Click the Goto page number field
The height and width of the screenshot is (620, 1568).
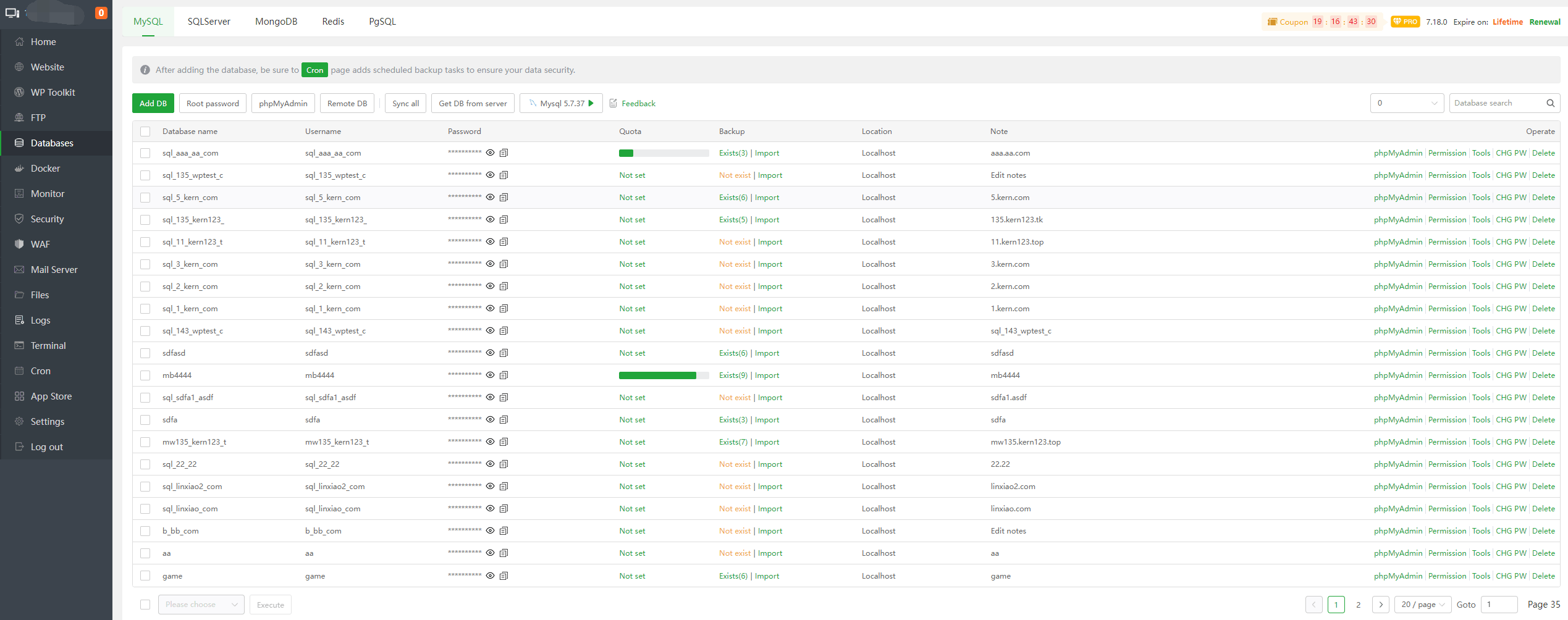[1499, 605]
